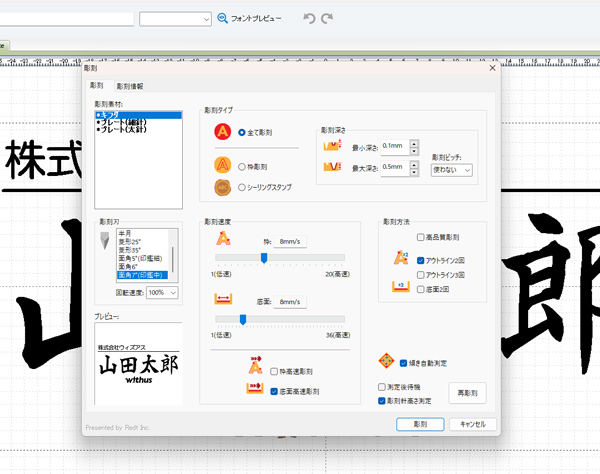This screenshot has height=474, width=600.
Task: Open the 彫刻ピッチ dropdown showing 使わない
Action: pyautogui.click(x=452, y=170)
